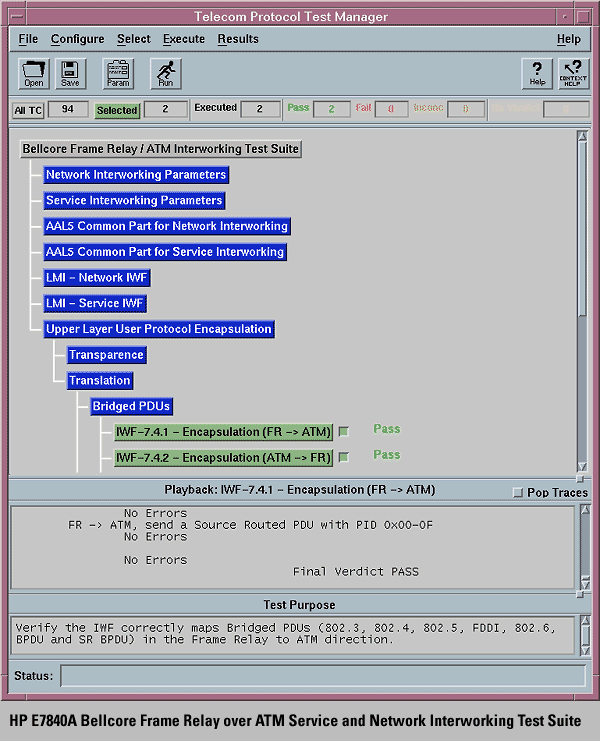This screenshot has height=741, width=600.
Task: Collapse the Bridged PDUs branch
Action: coord(131,406)
